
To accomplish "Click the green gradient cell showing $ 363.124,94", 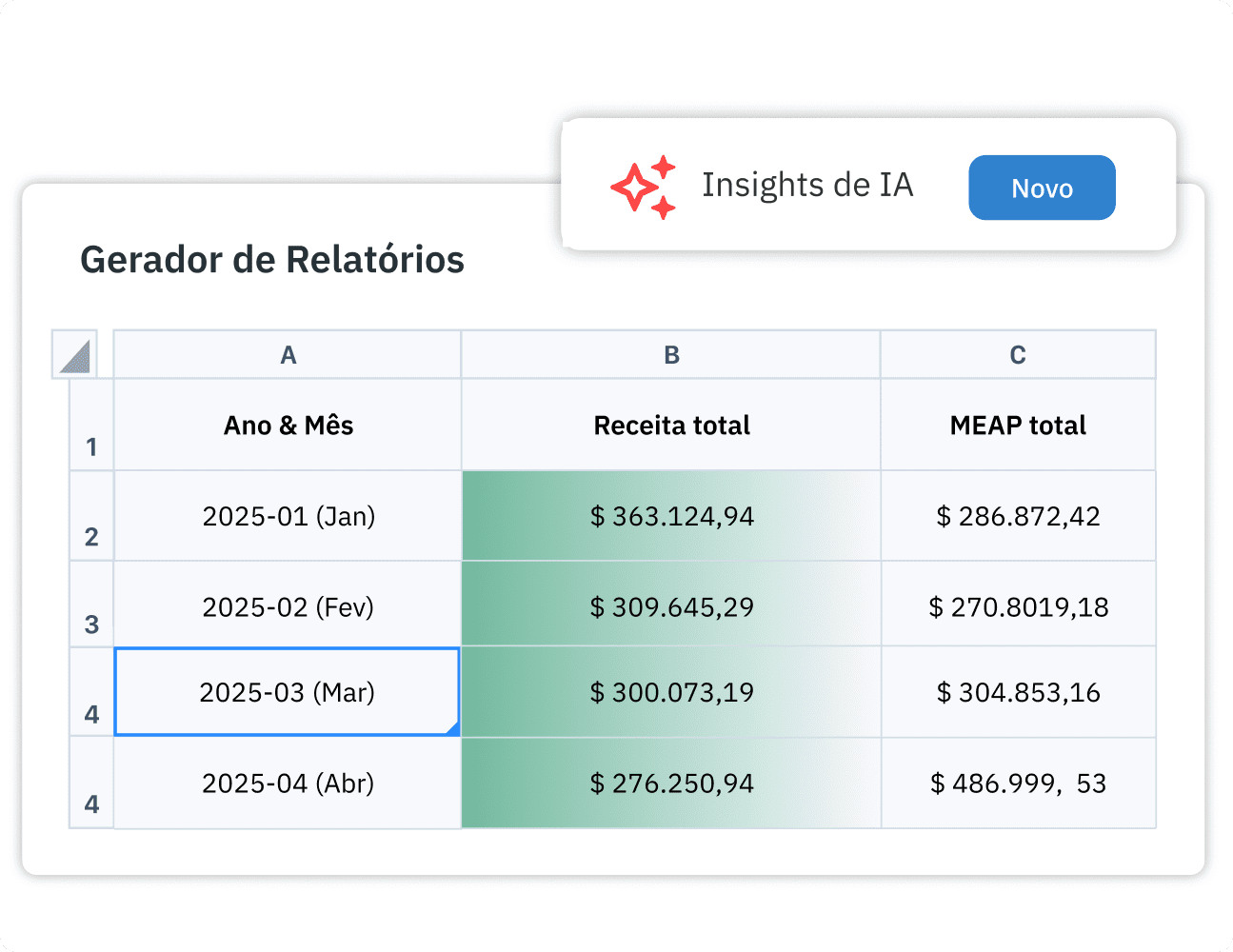I will point(670,516).
